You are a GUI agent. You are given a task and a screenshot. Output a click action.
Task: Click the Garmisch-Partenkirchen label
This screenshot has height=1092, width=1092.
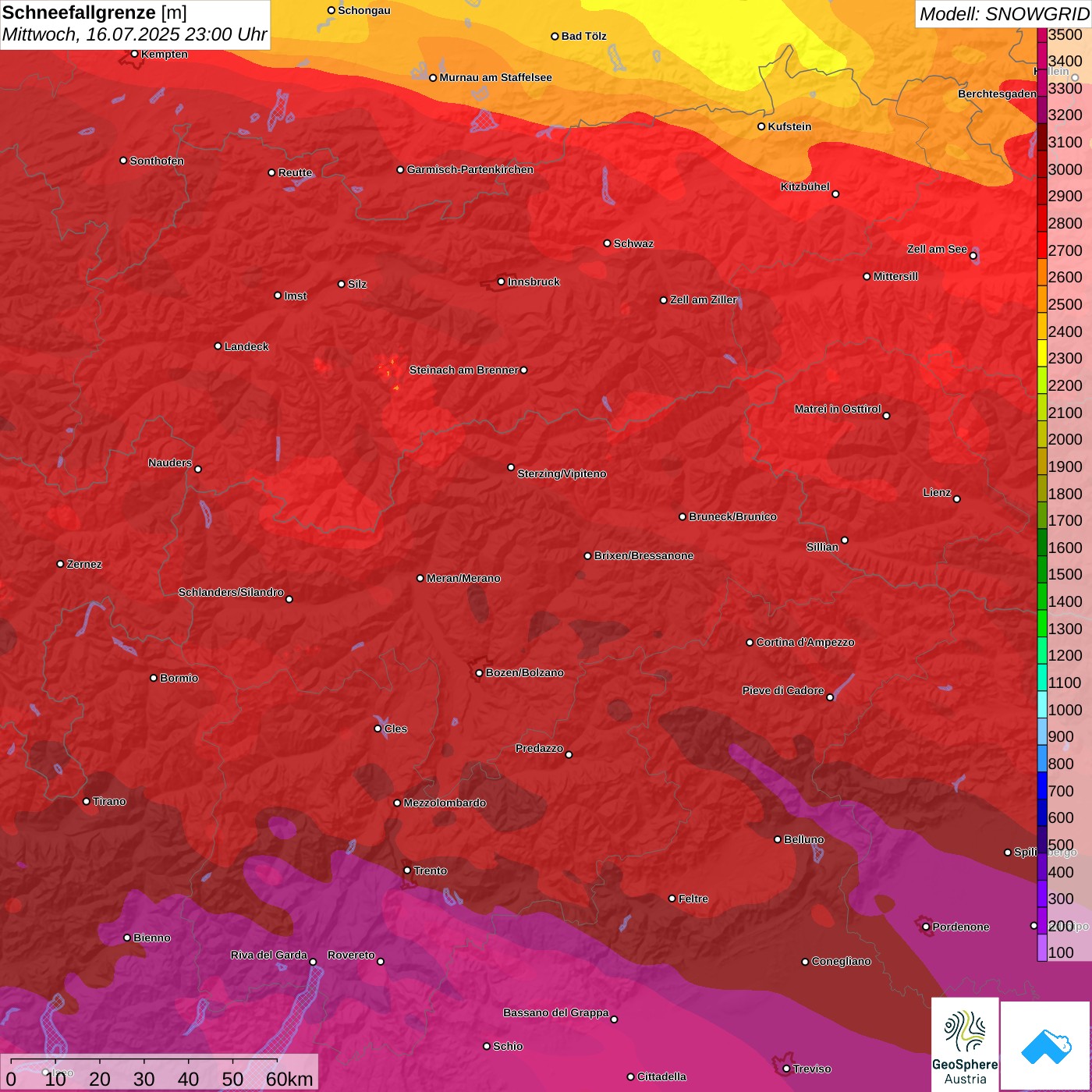tap(470, 169)
